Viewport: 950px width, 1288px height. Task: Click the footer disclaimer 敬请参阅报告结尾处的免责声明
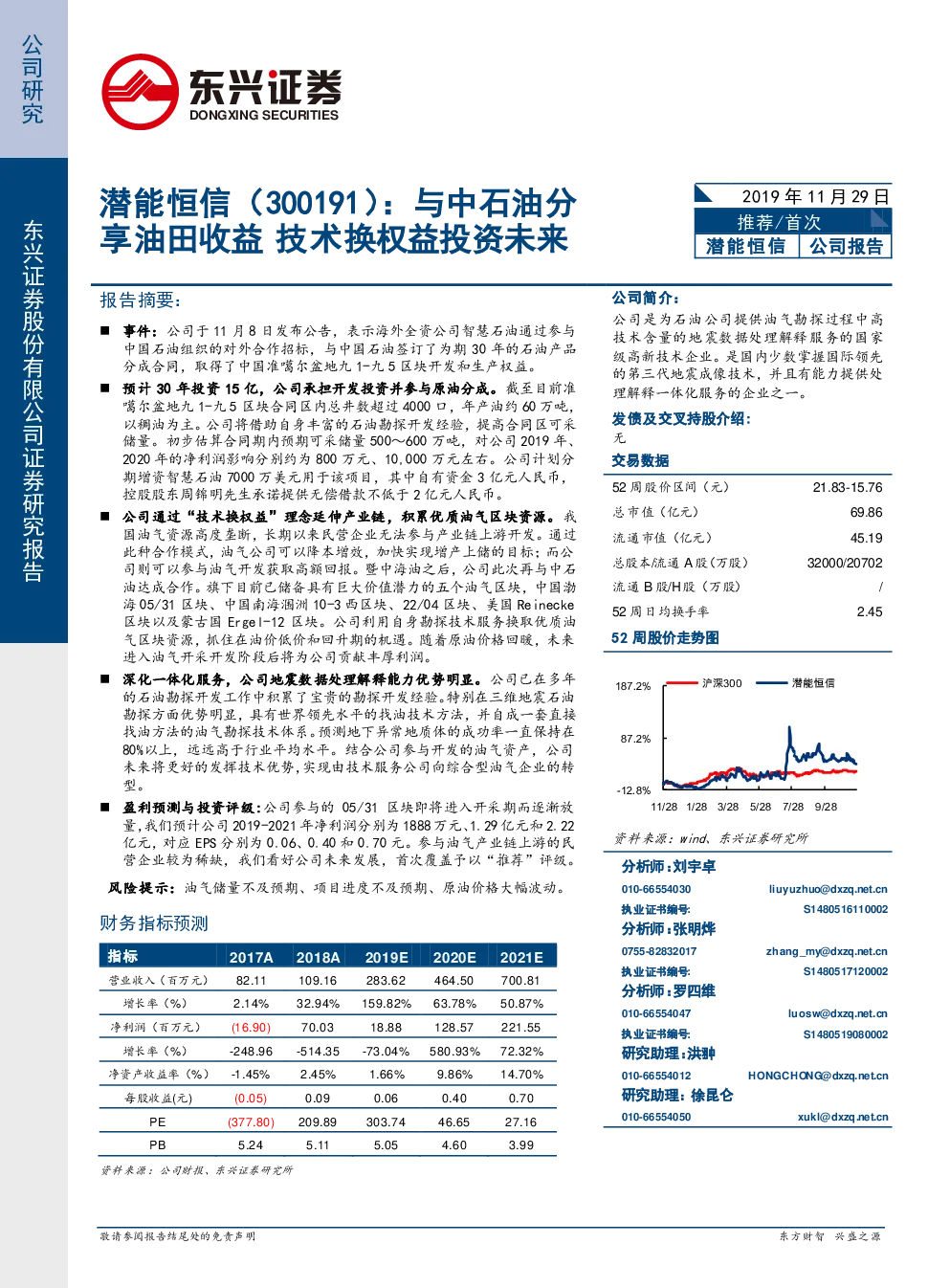pyautogui.click(x=178, y=1236)
